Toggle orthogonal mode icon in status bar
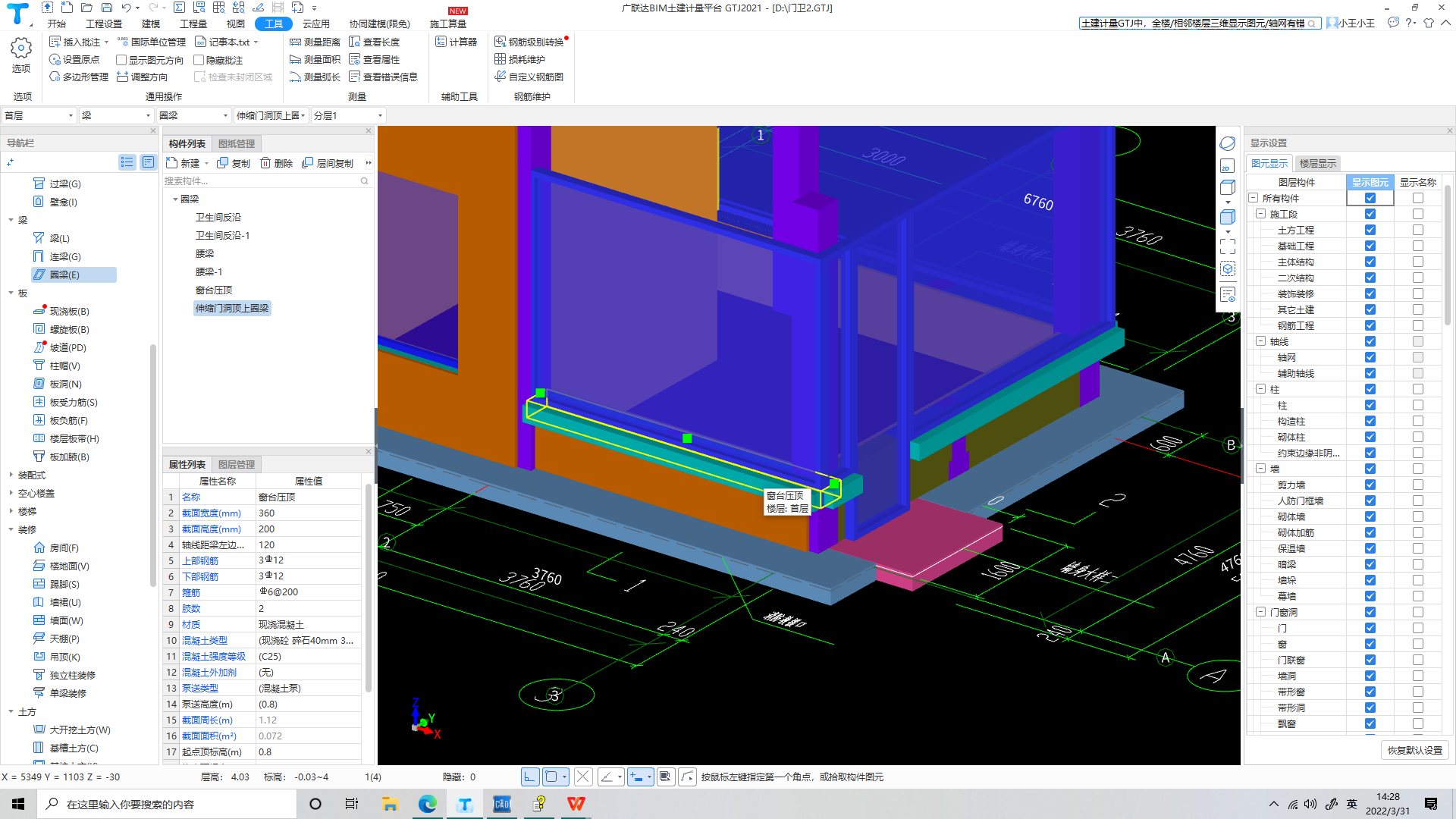The width and height of the screenshot is (1456, 819). pos(530,777)
